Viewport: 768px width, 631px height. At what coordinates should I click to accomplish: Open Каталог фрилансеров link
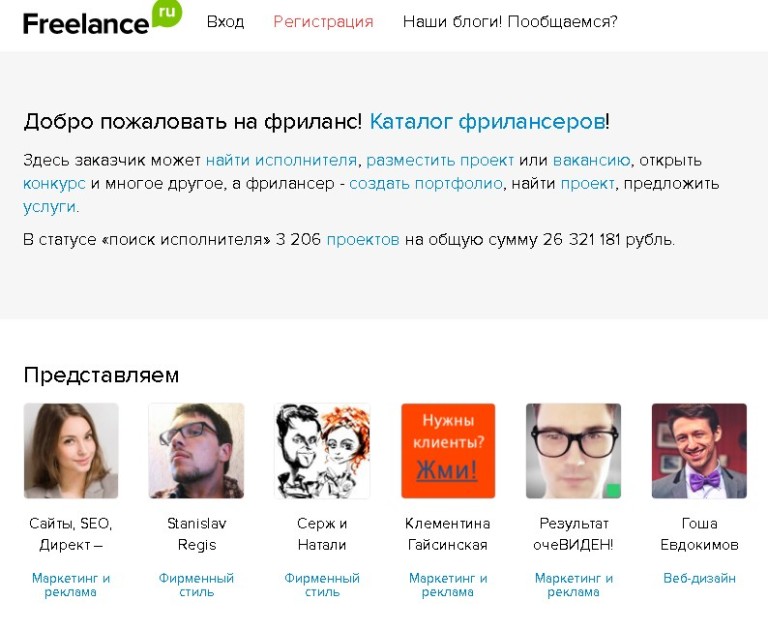[x=487, y=121]
